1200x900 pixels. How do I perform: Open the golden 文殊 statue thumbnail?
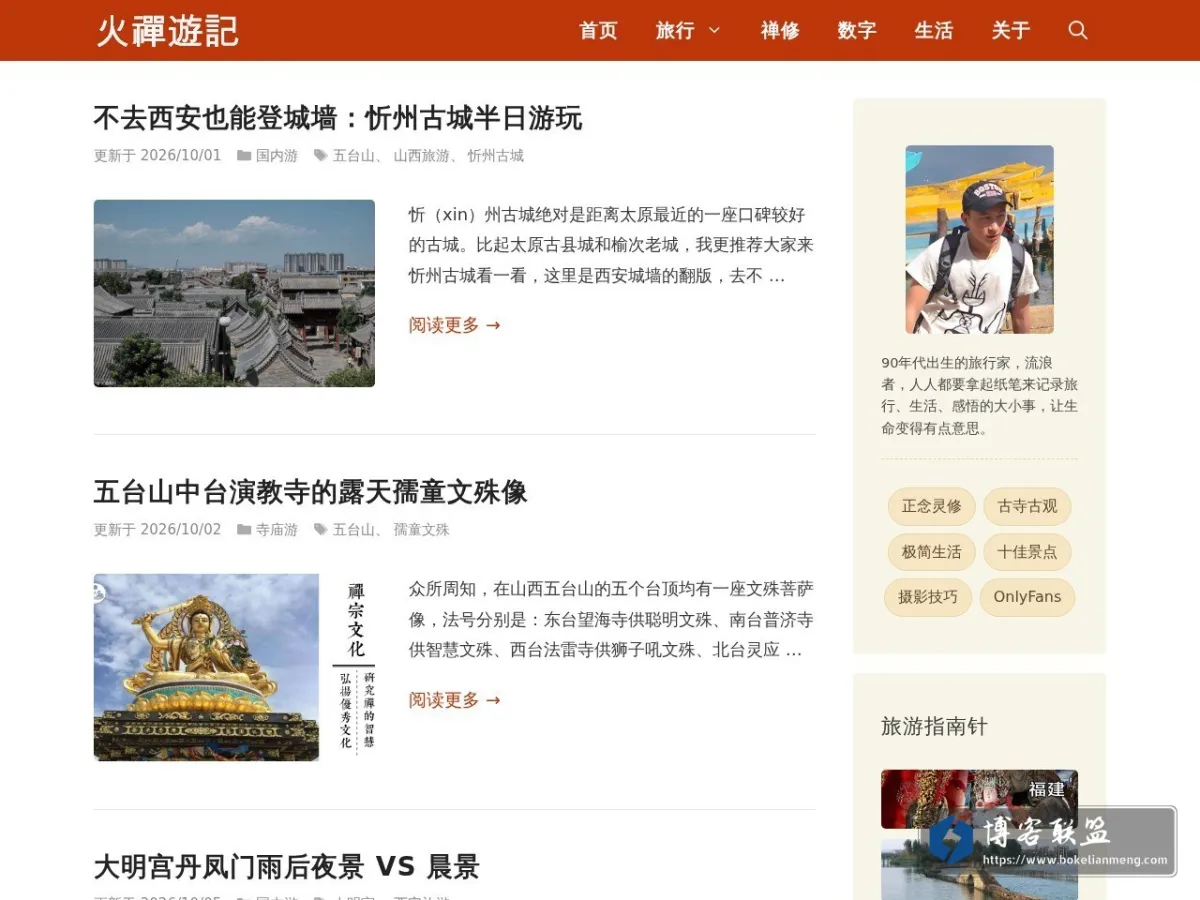point(234,667)
